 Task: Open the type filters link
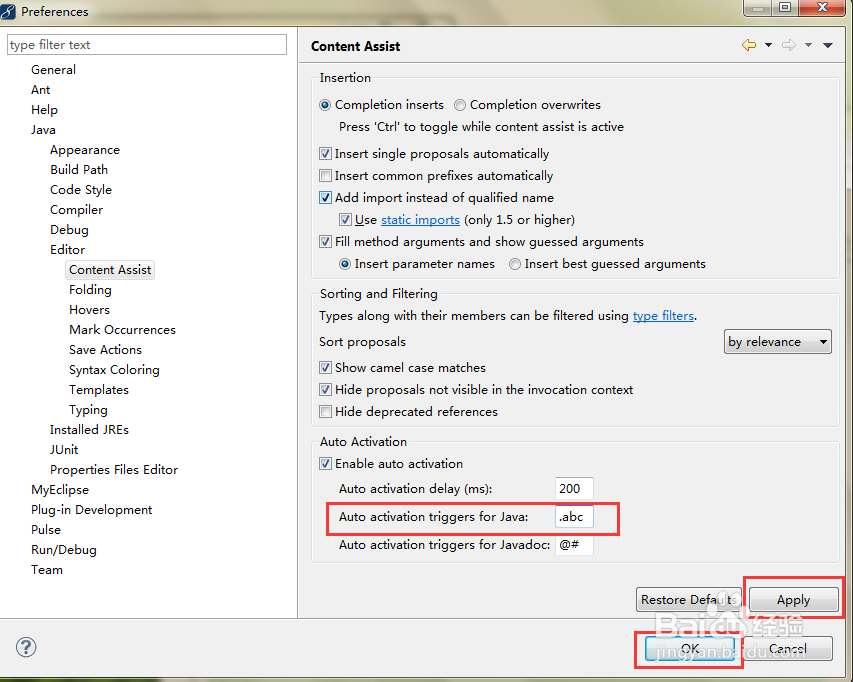pyautogui.click(x=663, y=316)
